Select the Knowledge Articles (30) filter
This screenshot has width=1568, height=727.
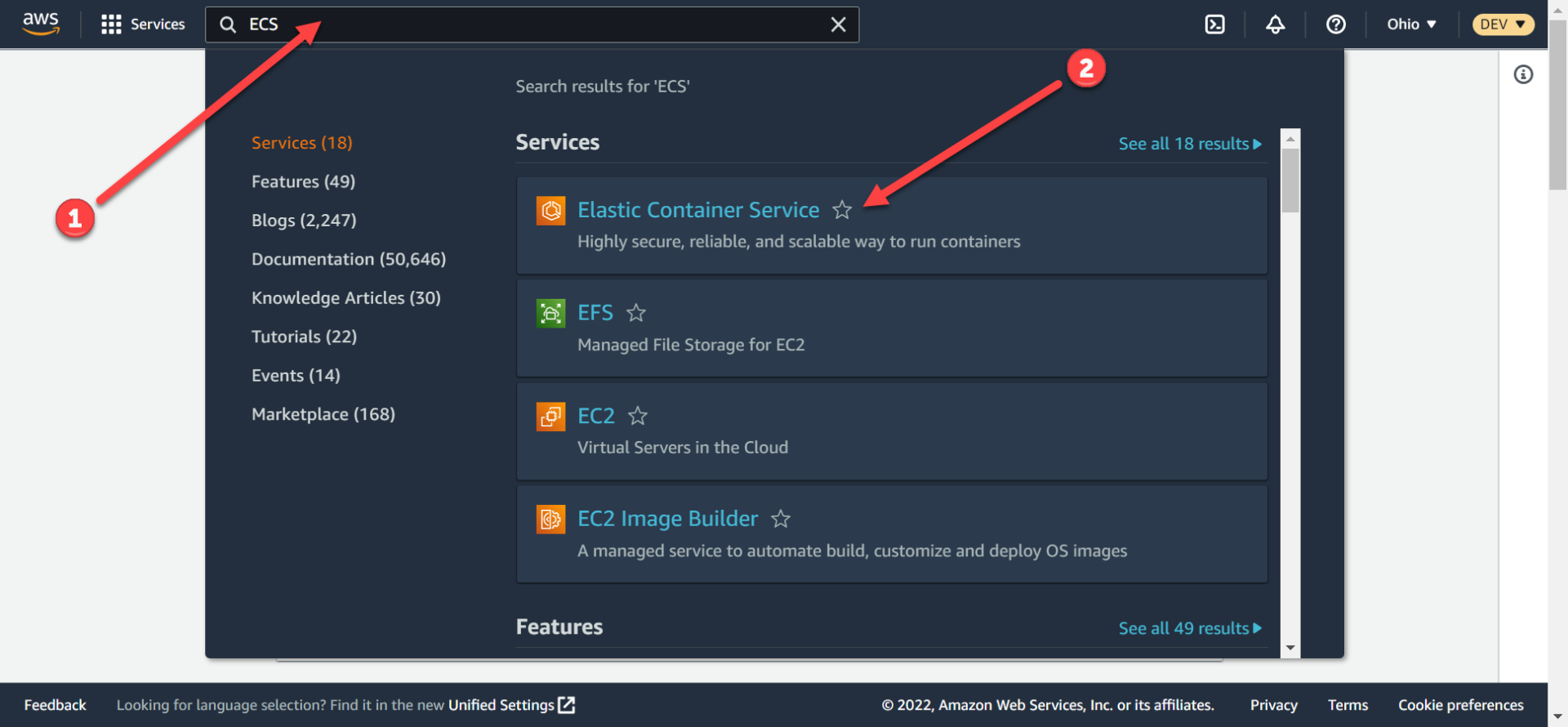pyautogui.click(x=346, y=298)
